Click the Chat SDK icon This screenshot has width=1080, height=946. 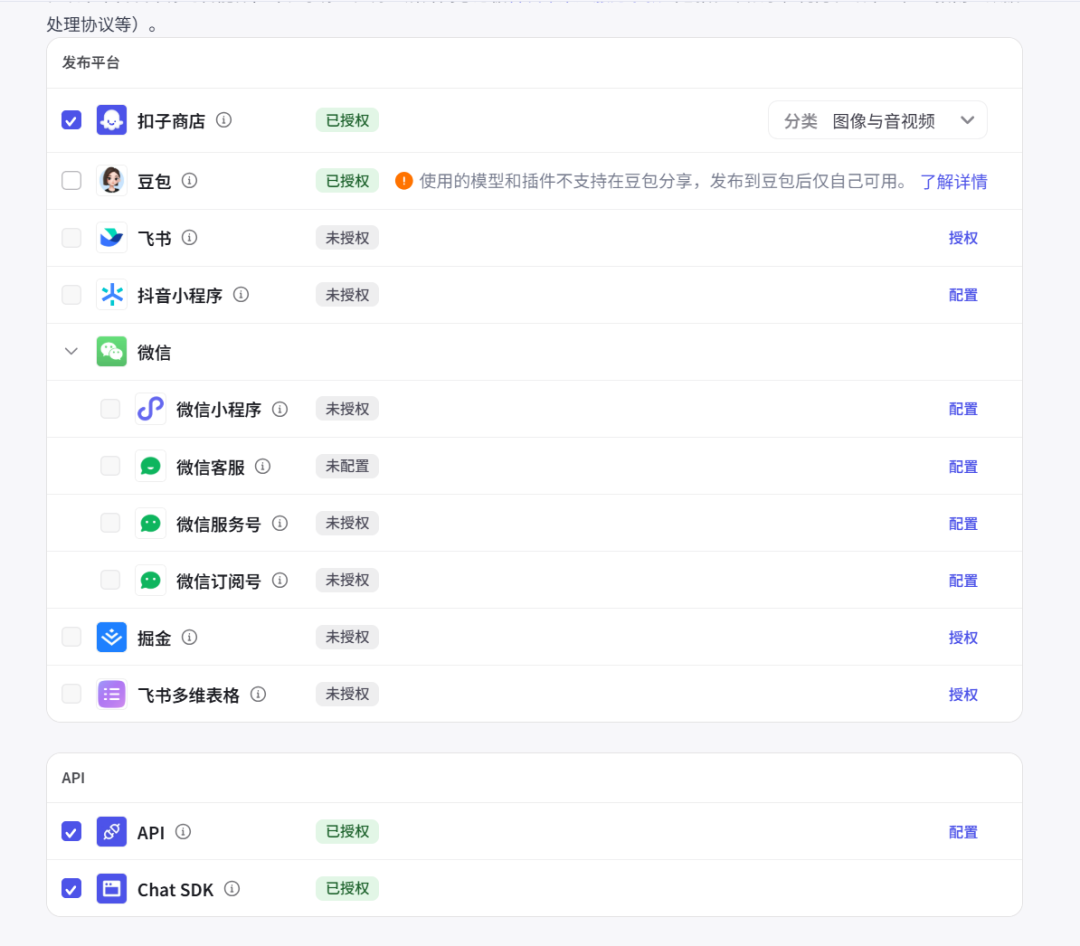coord(111,888)
